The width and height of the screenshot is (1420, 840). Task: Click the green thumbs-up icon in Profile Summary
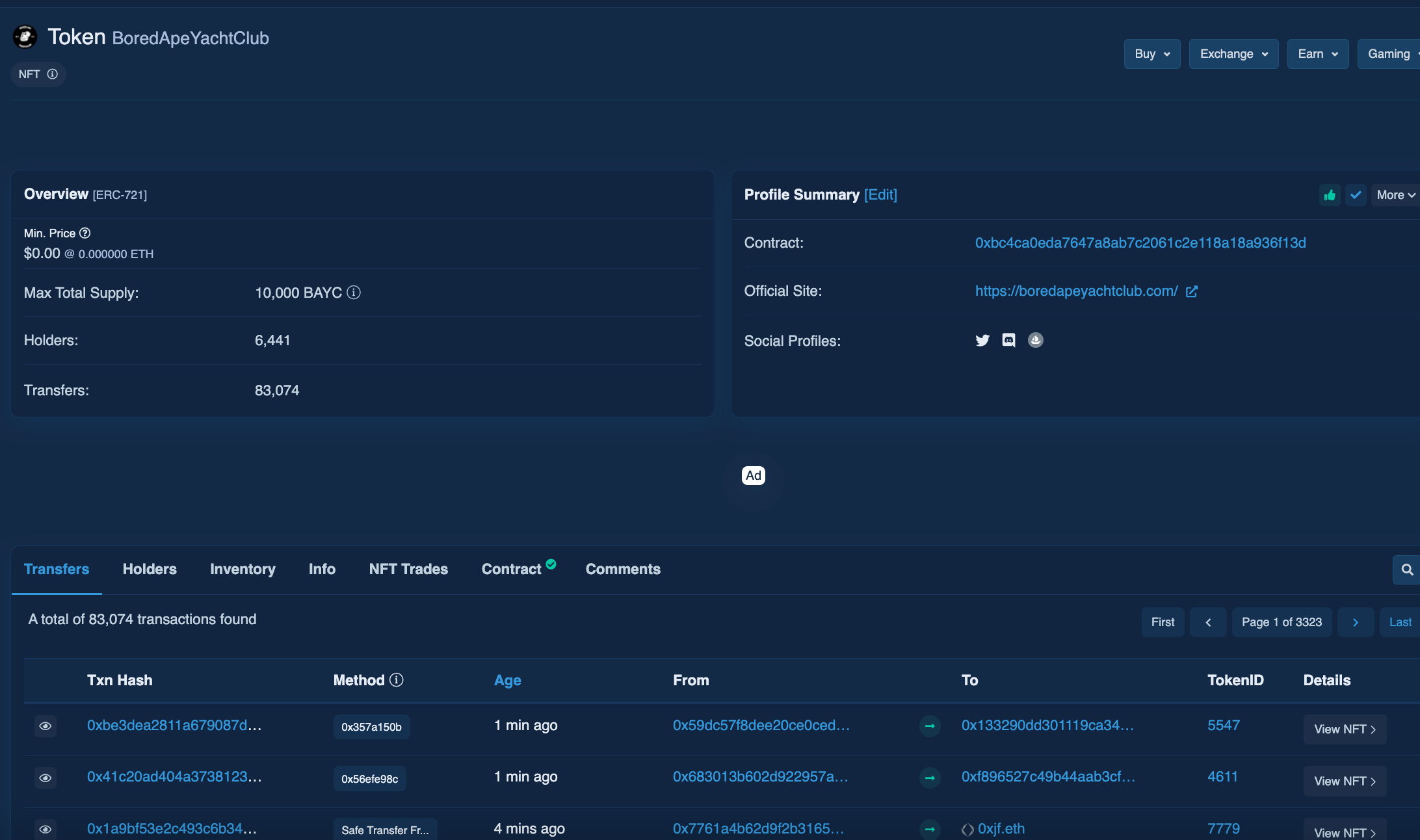pos(1330,195)
